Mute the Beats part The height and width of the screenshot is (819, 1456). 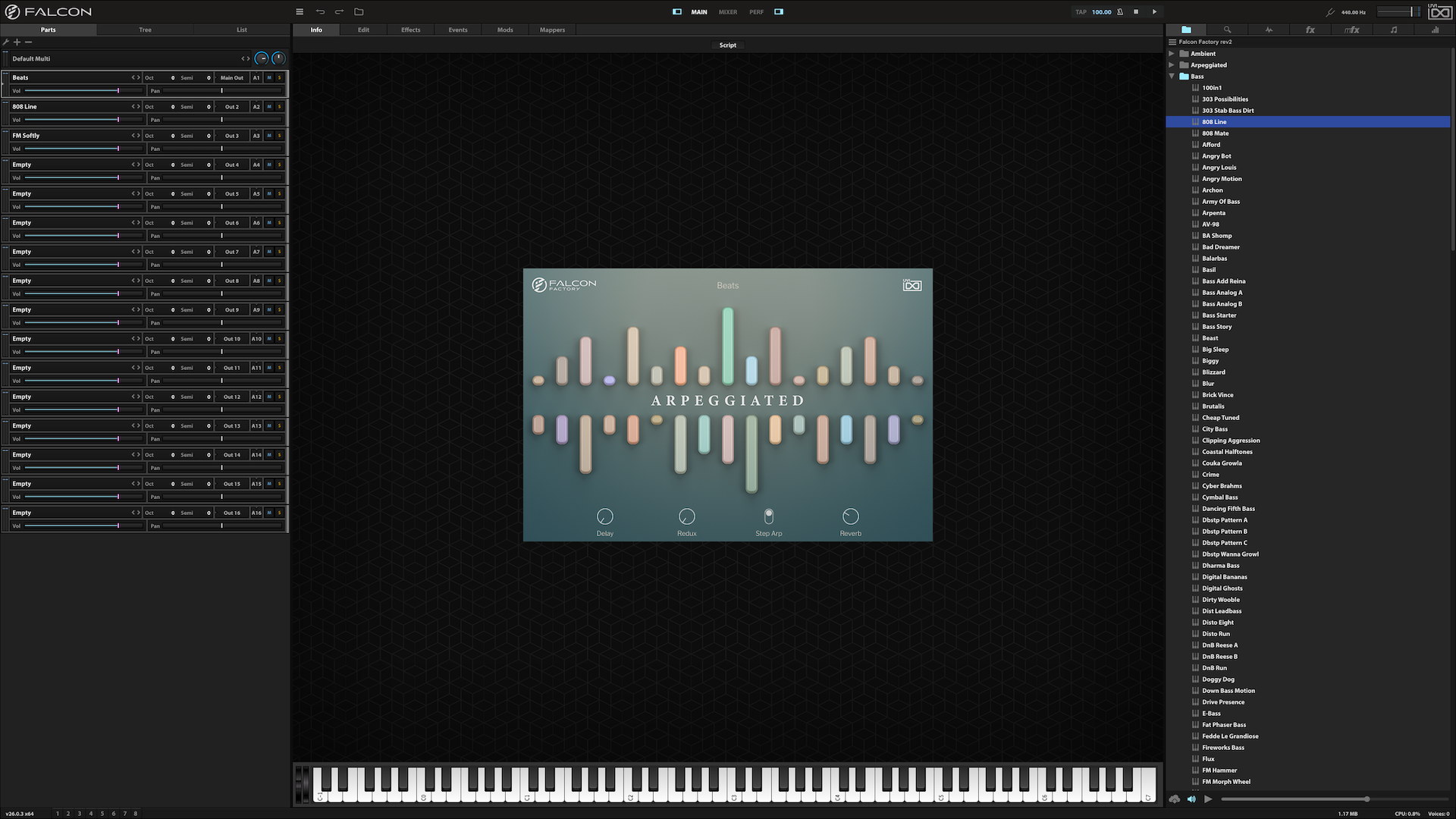point(269,77)
